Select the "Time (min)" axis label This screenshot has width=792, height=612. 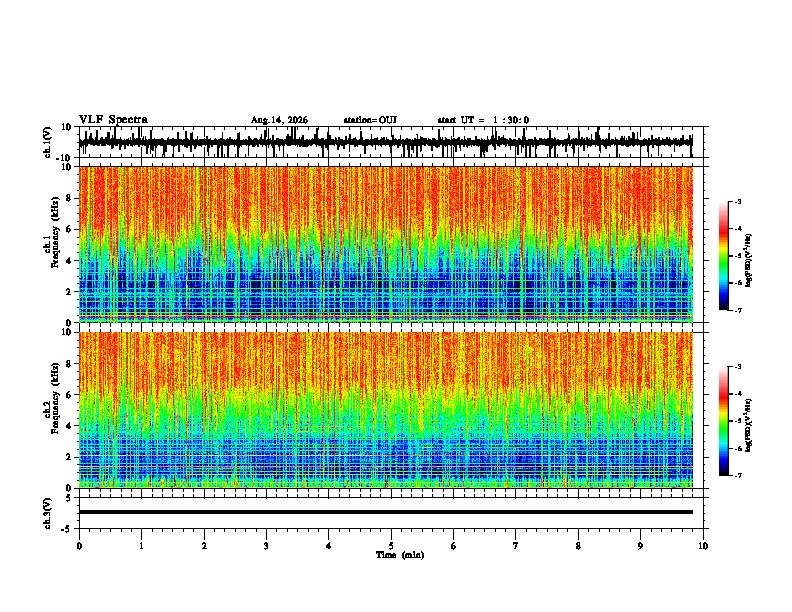click(x=400, y=555)
